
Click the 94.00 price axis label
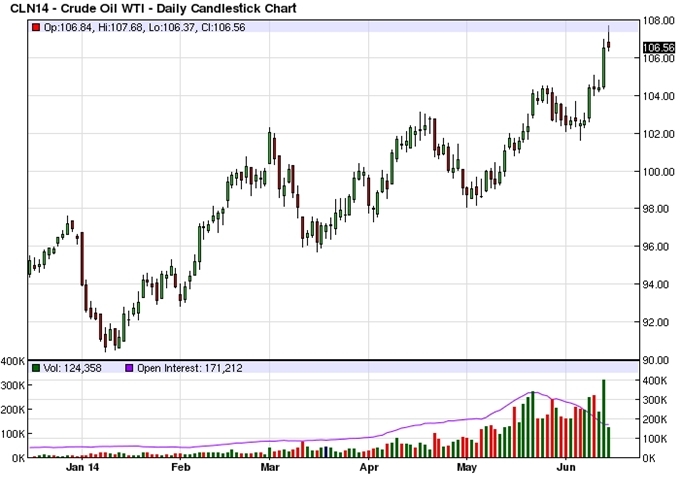[656, 284]
